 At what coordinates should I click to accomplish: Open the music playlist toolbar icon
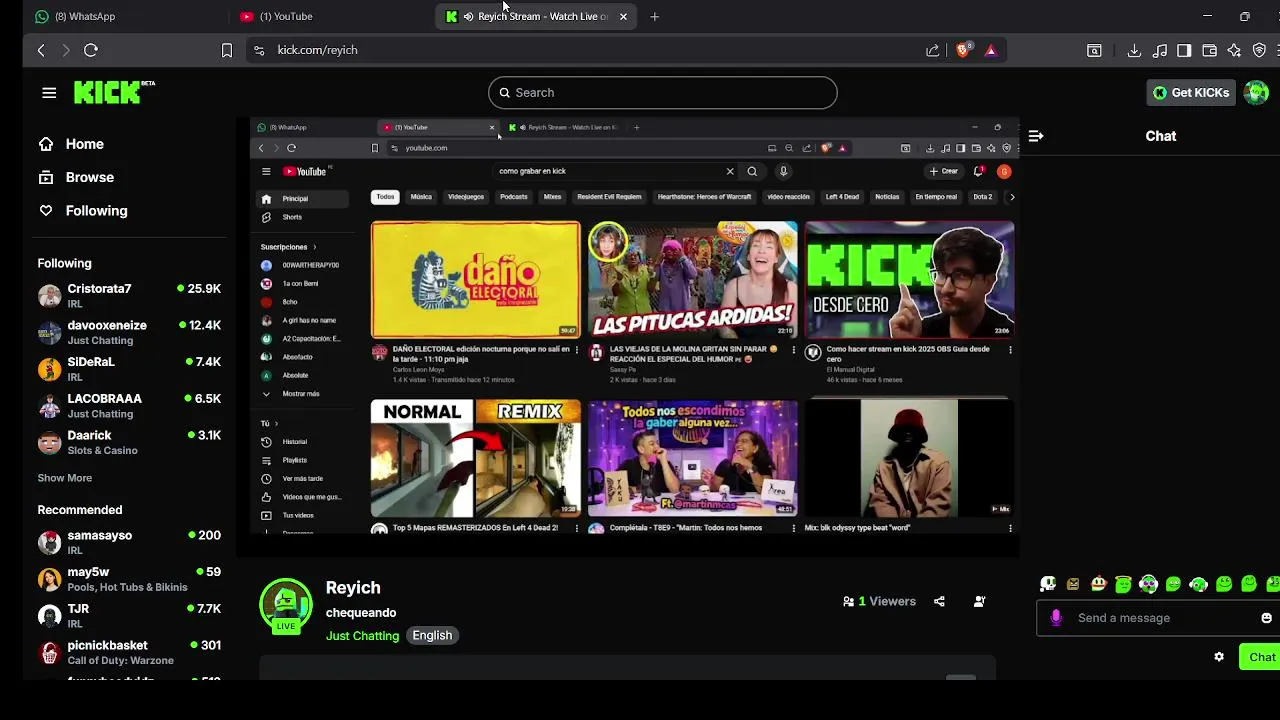pos(1160,50)
